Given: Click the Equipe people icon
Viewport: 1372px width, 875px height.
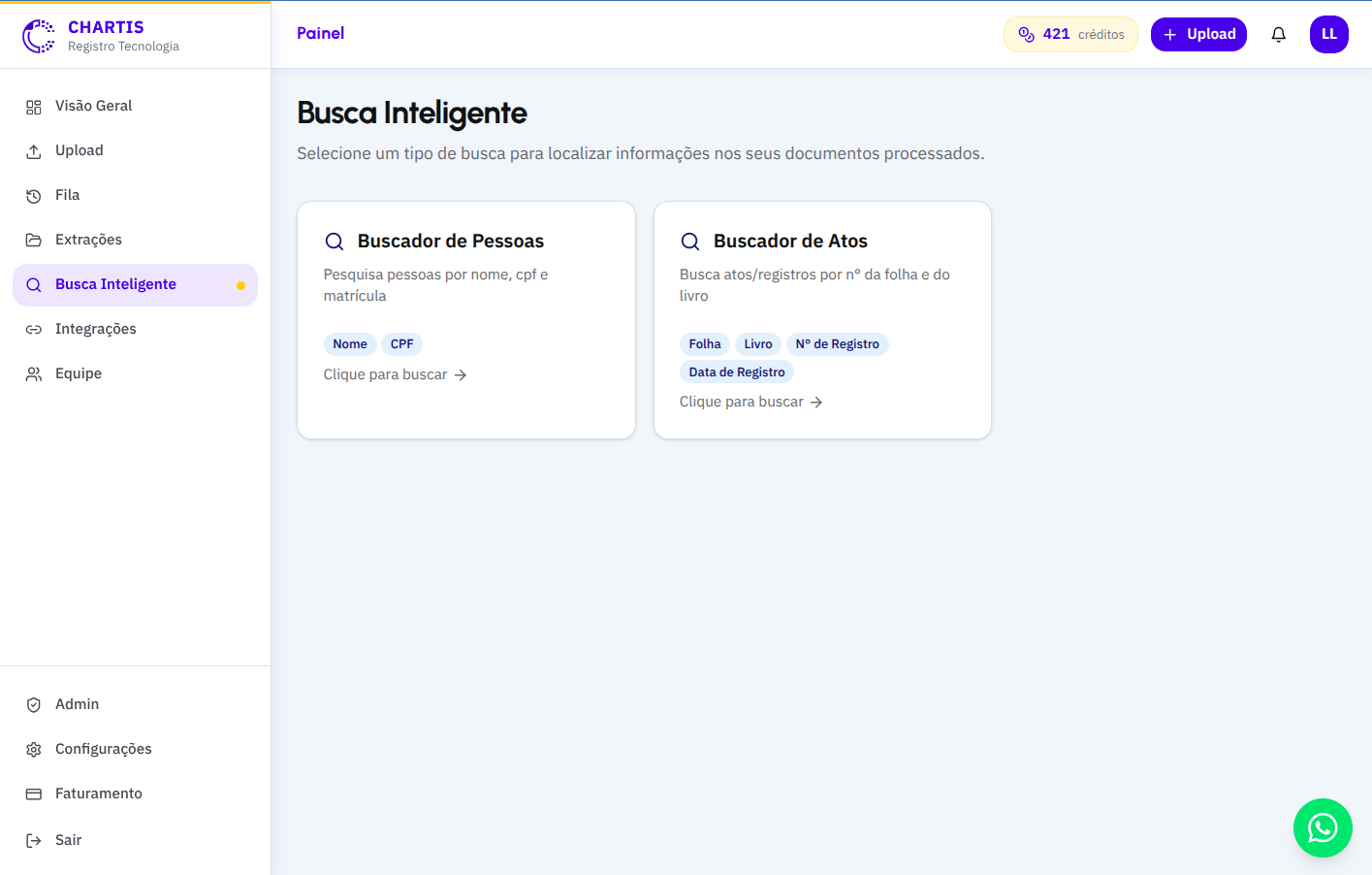Looking at the screenshot, I should click(x=34, y=374).
